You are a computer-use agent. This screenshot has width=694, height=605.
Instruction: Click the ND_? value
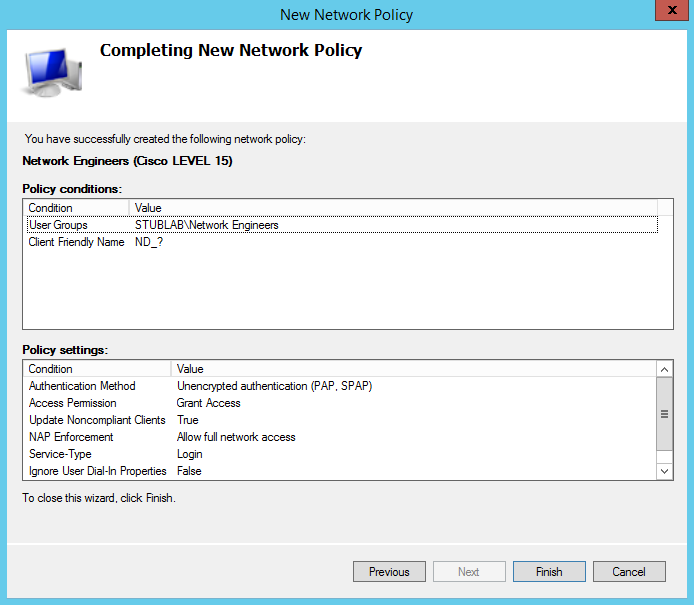click(149, 242)
